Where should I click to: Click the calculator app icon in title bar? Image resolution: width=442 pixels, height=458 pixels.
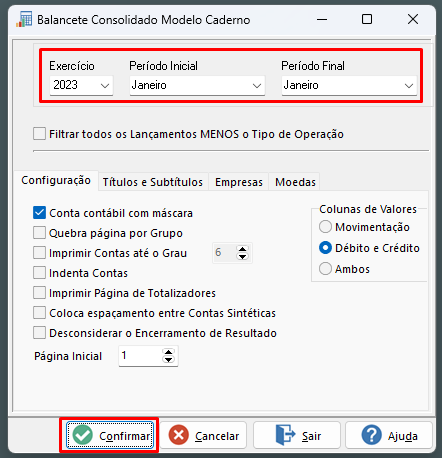click(24, 19)
